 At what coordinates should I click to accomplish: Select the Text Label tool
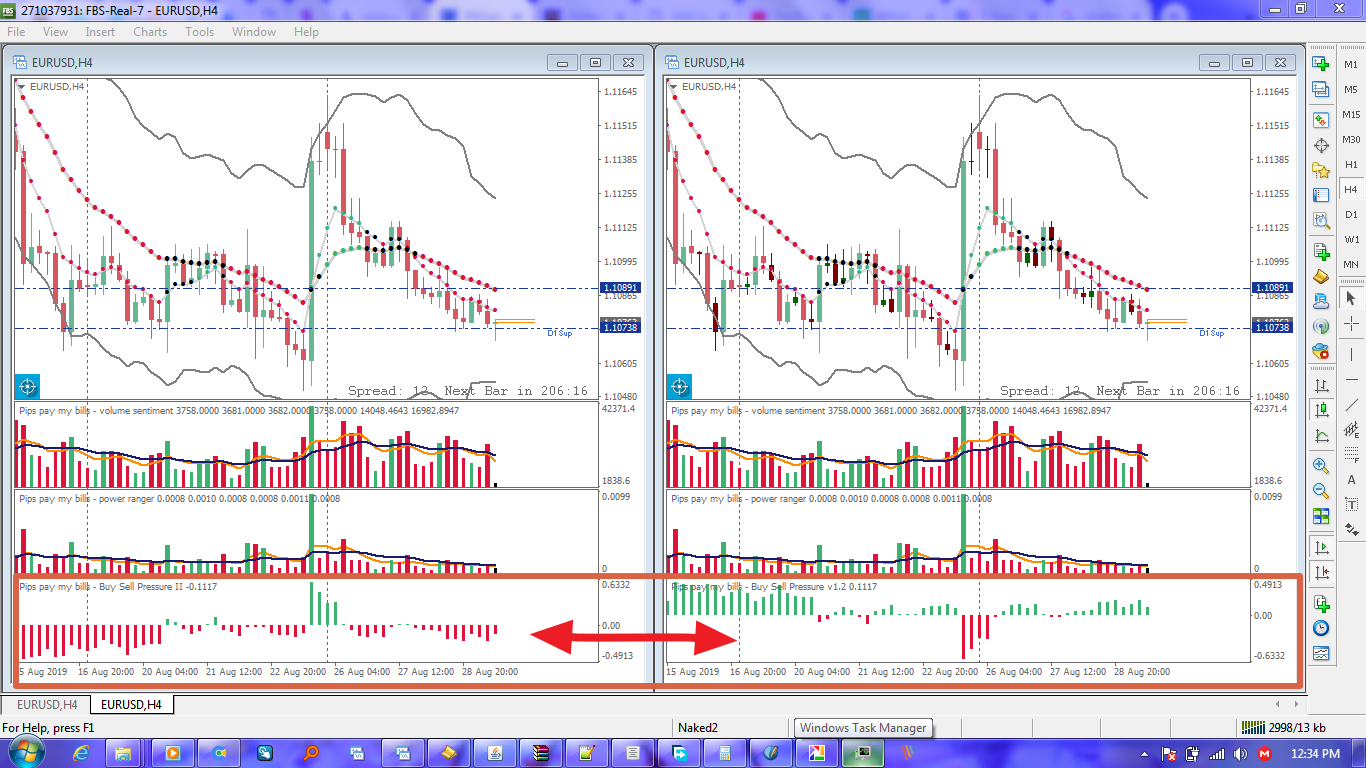point(1352,505)
